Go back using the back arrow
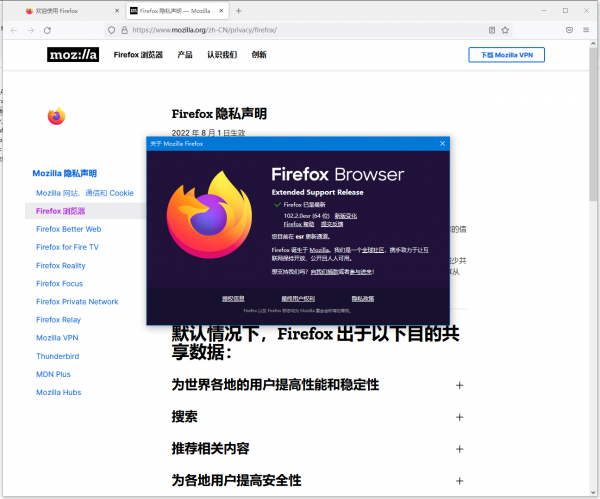This screenshot has width=600, height=499. coord(14,30)
